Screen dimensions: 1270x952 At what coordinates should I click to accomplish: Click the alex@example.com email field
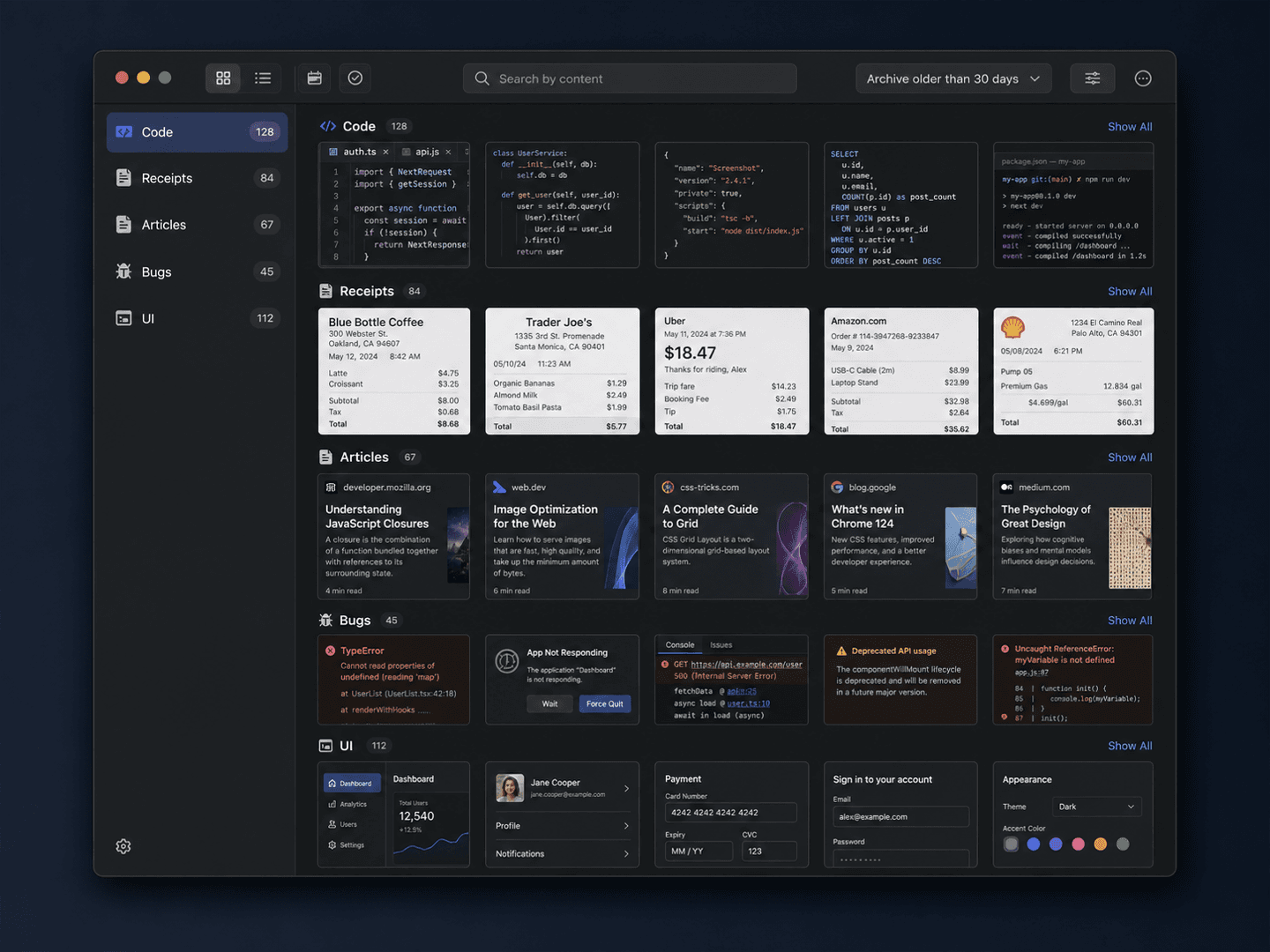pos(900,817)
